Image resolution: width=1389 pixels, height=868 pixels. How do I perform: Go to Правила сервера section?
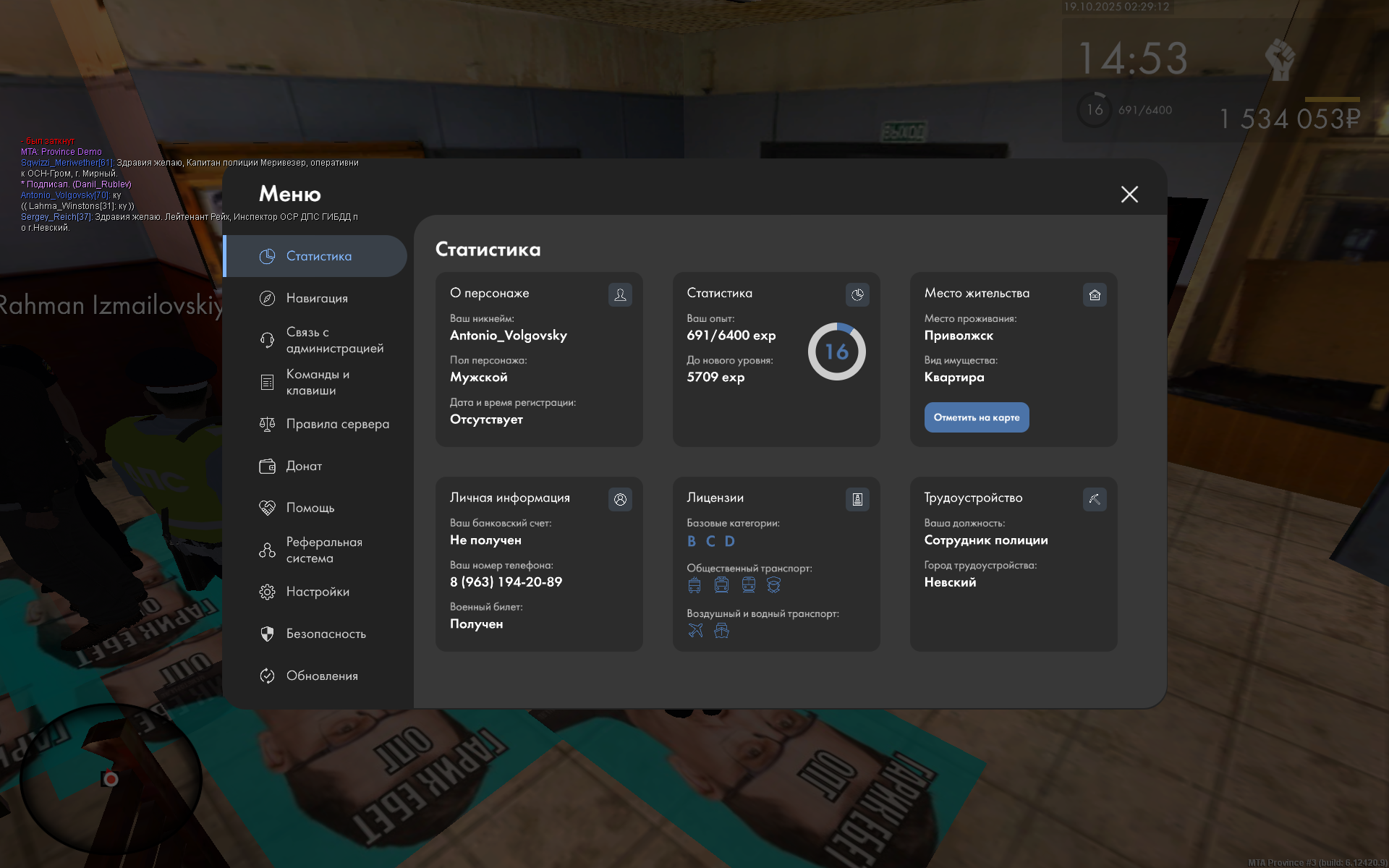tap(337, 424)
